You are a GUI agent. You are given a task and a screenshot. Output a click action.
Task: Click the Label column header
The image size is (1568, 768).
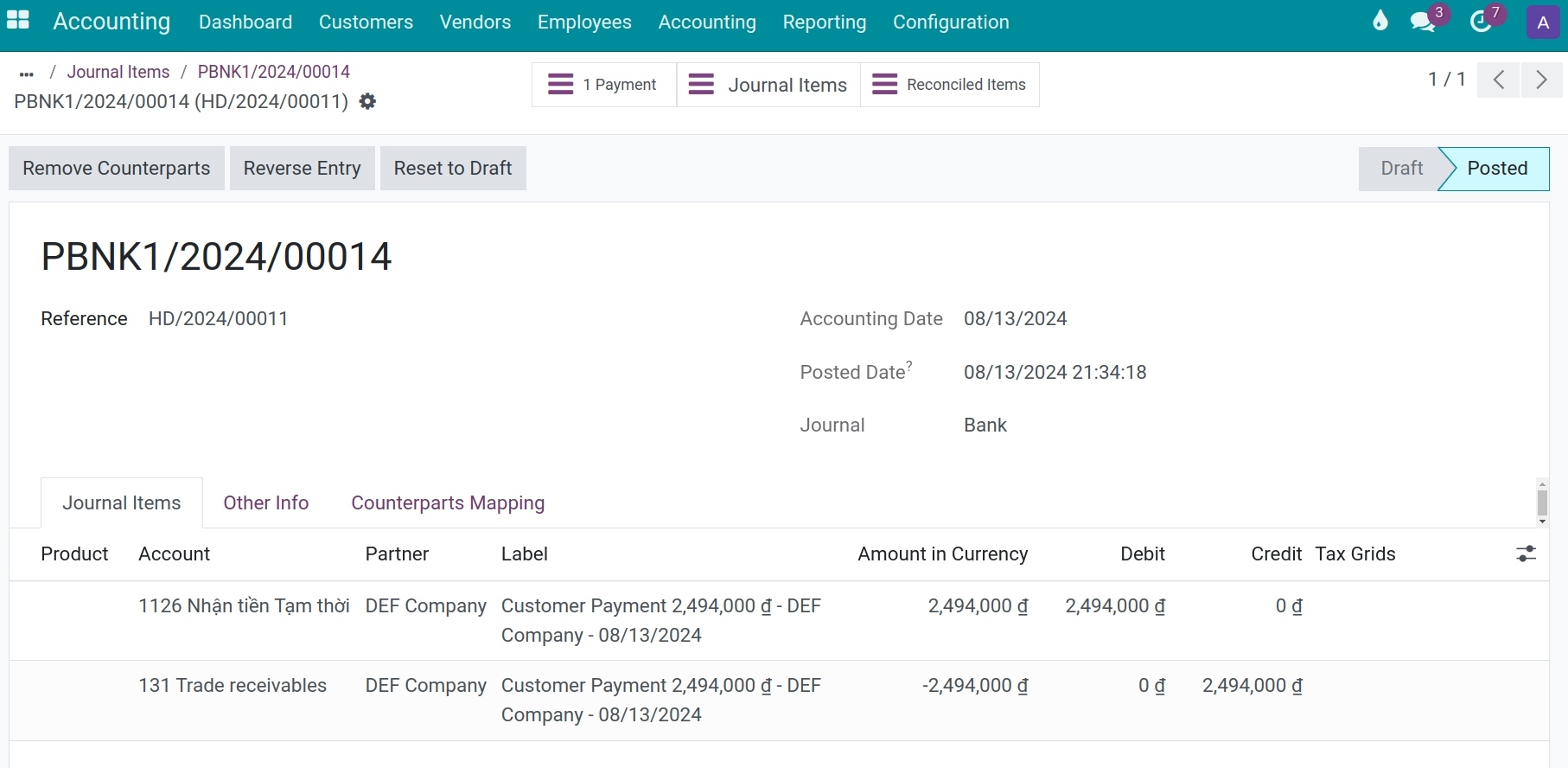pyautogui.click(x=525, y=554)
